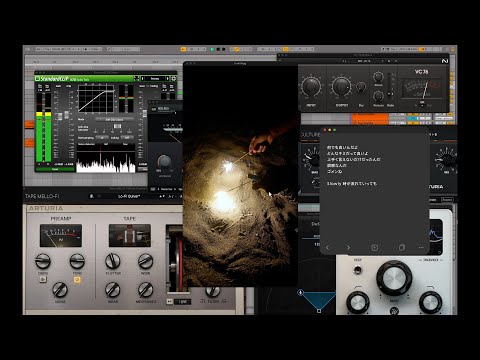Toggle the Drive boost button under the Drive knob
Image resolution: width=480 pixels, height=360 pixels.
43,280
